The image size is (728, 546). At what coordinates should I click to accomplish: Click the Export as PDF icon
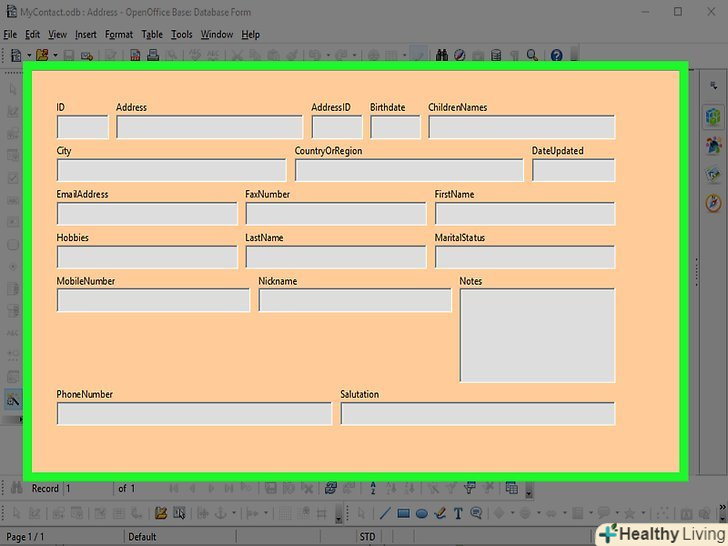(135, 55)
